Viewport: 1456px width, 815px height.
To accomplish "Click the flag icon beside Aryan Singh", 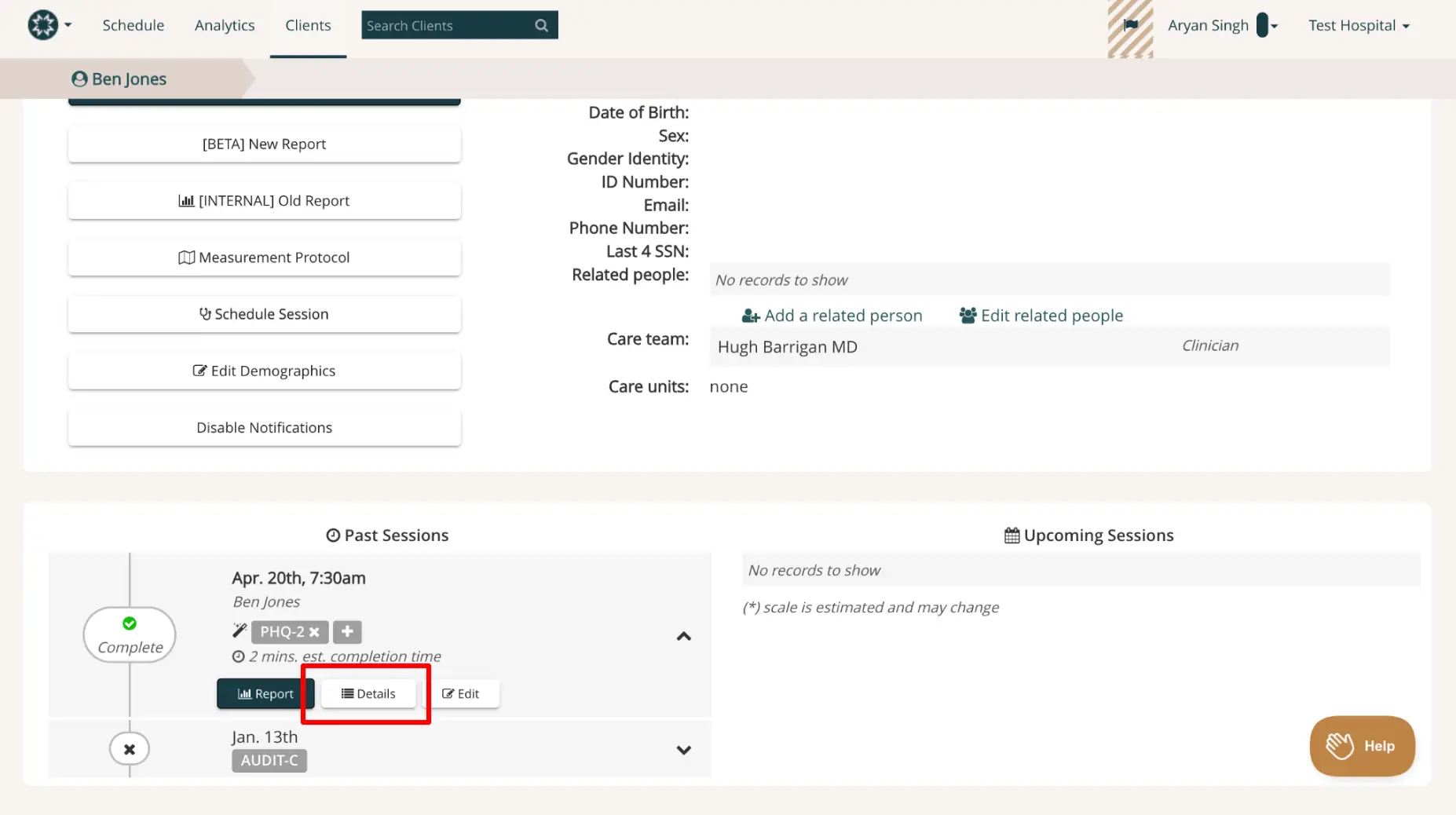I will pyautogui.click(x=1131, y=24).
